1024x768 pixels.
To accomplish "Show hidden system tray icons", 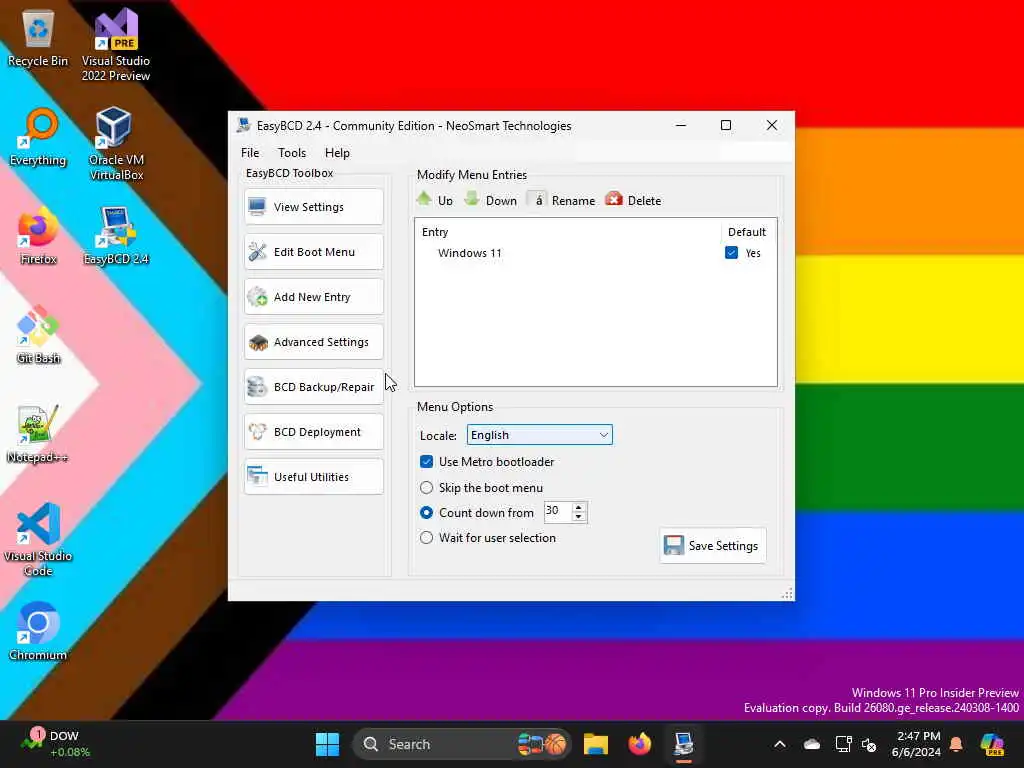I will click(x=780, y=744).
